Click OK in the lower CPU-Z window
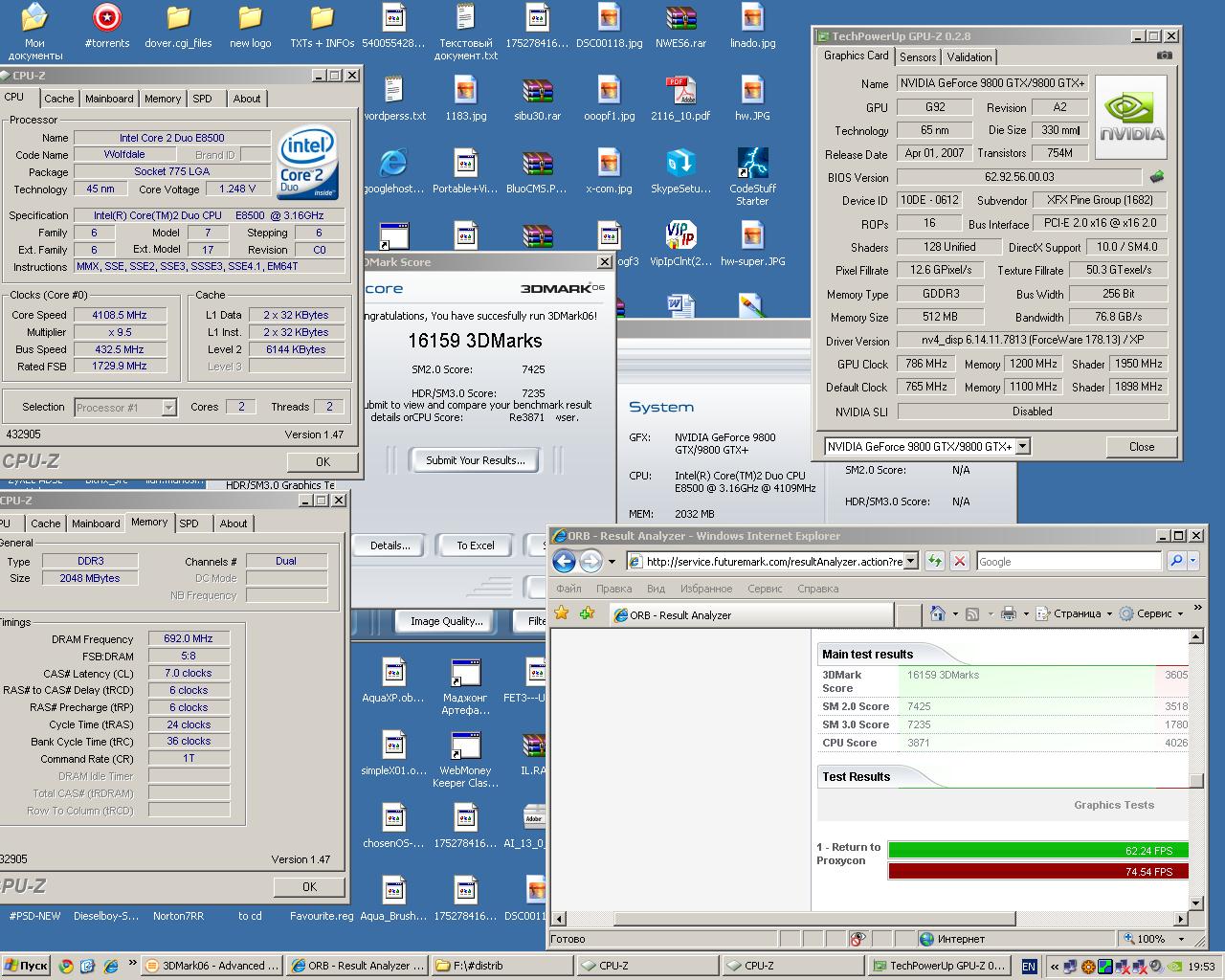Image resolution: width=1225 pixels, height=980 pixels. click(309, 886)
